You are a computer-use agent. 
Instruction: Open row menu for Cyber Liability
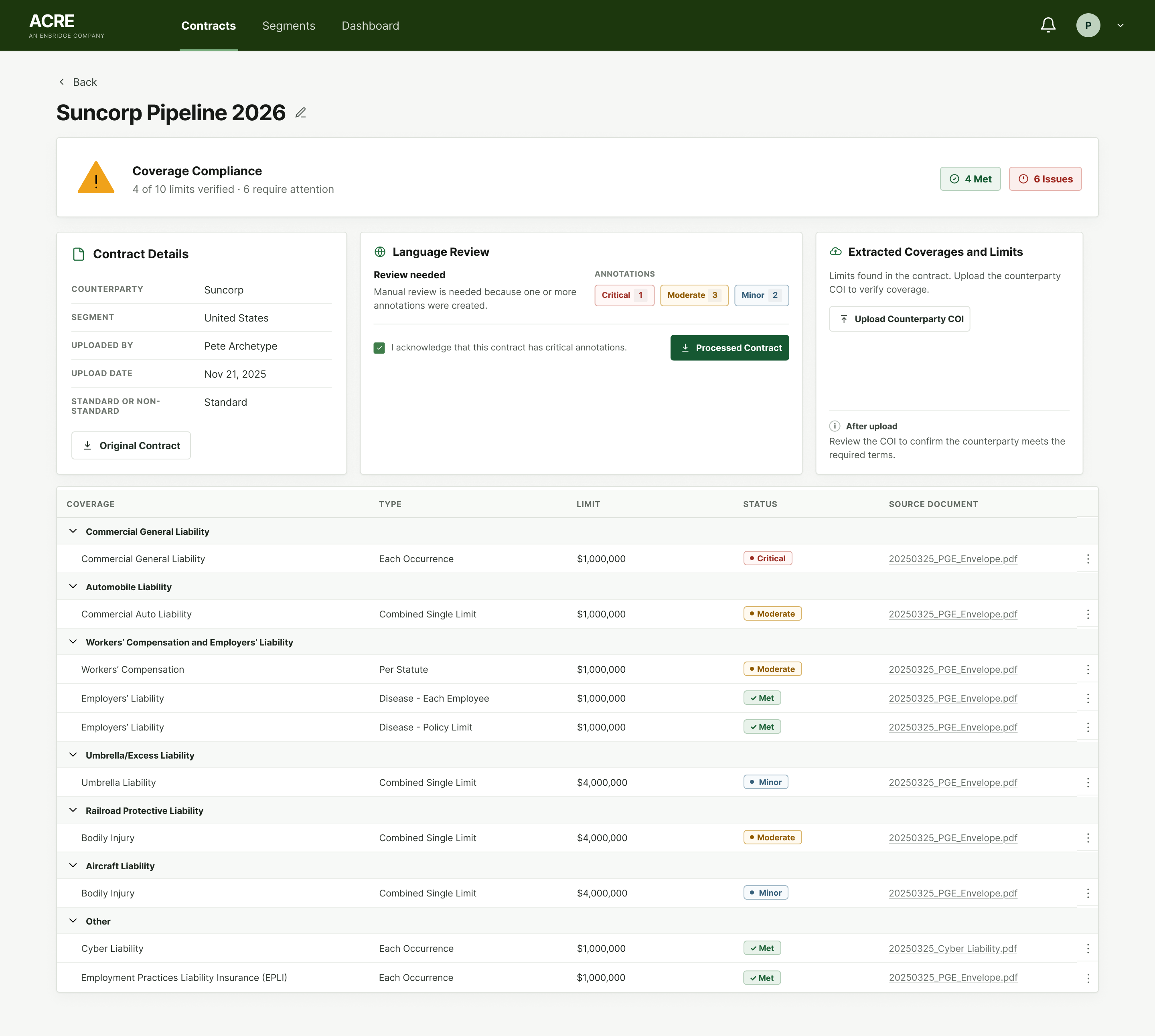click(x=1088, y=948)
